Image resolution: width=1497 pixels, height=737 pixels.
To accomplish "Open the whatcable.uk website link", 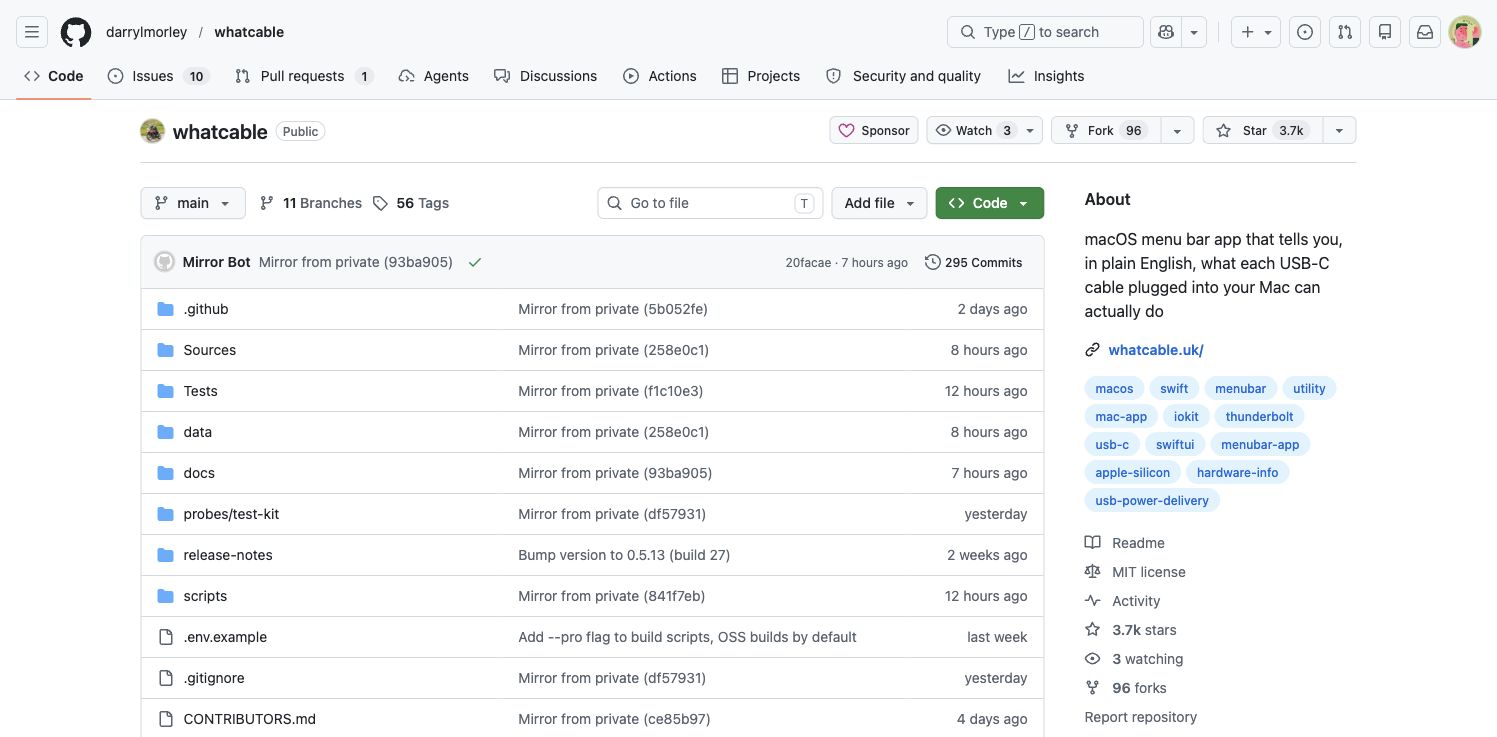I will pyautogui.click(x=1156, y=350).
